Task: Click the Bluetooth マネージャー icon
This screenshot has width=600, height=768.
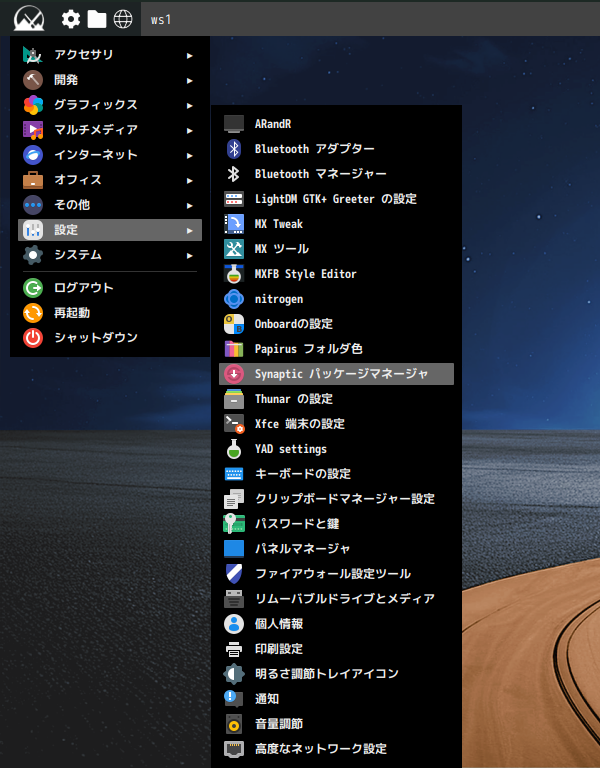Action: point(234,174)
